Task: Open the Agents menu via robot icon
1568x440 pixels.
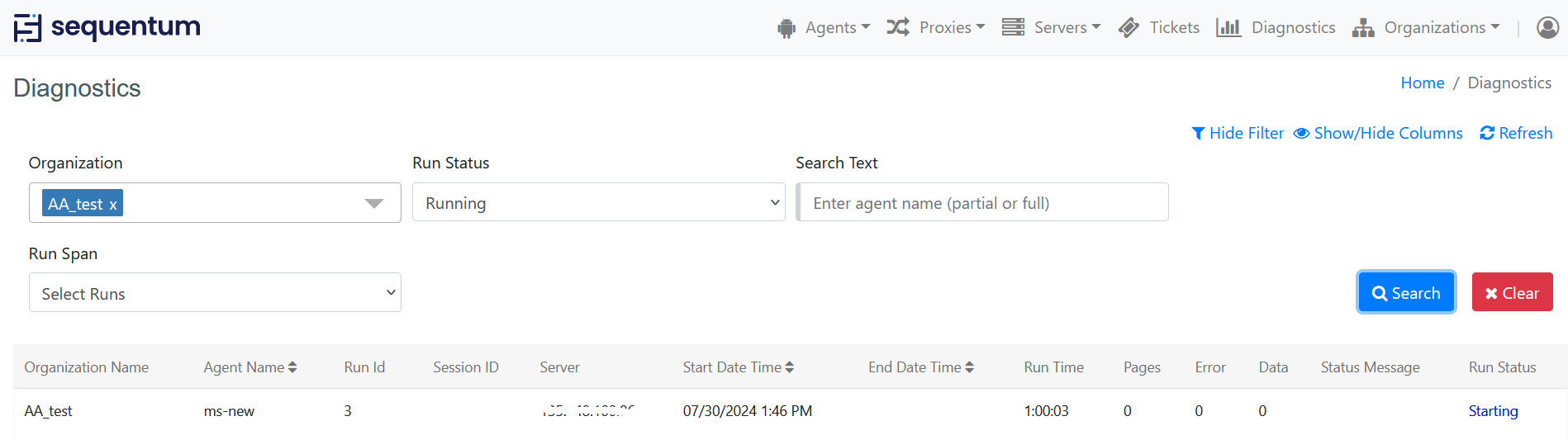Action: point(786,28)
